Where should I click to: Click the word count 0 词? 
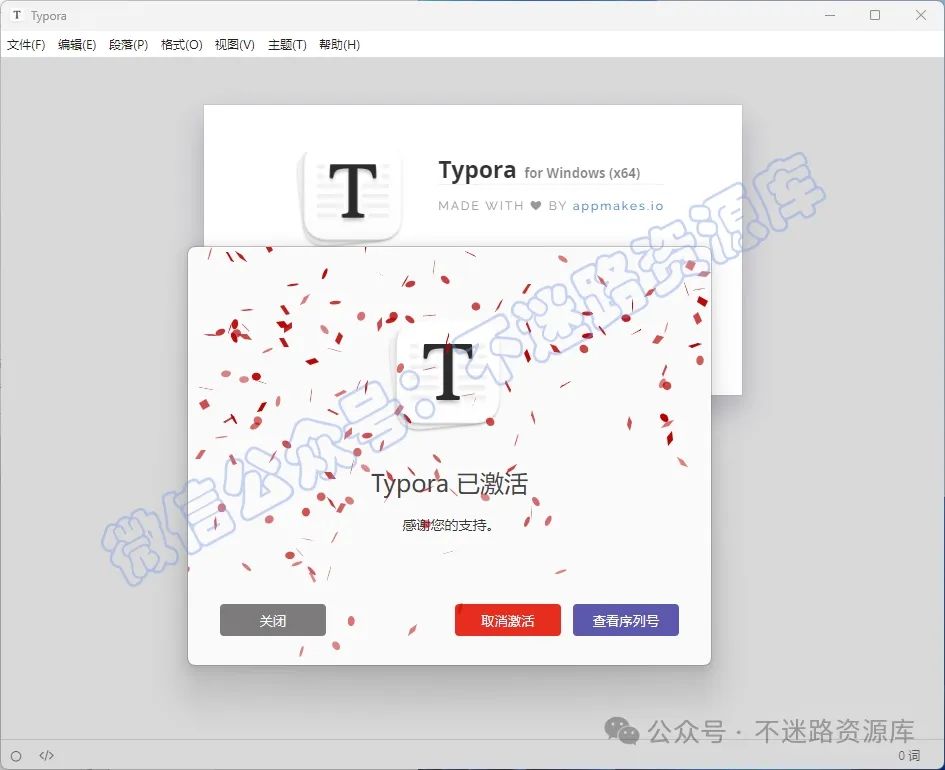[x=909, y=756]
